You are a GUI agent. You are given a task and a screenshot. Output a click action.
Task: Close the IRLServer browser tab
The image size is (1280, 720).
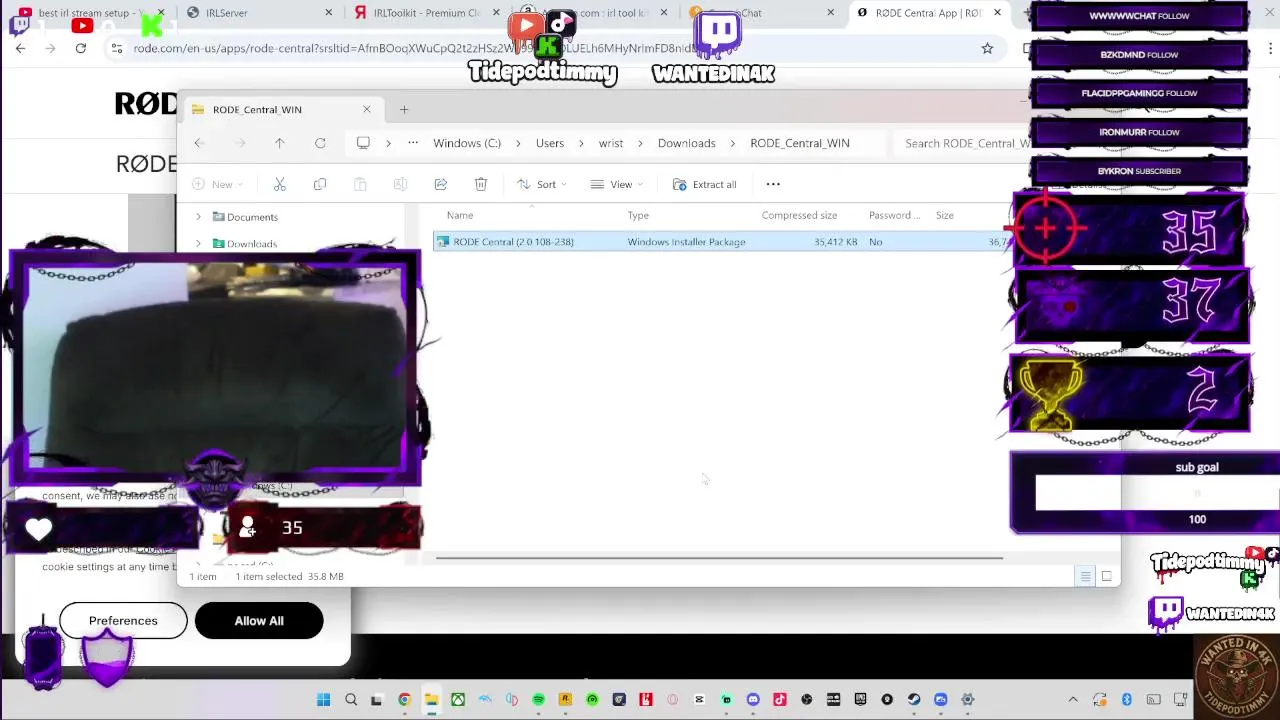tap(329, 13)
